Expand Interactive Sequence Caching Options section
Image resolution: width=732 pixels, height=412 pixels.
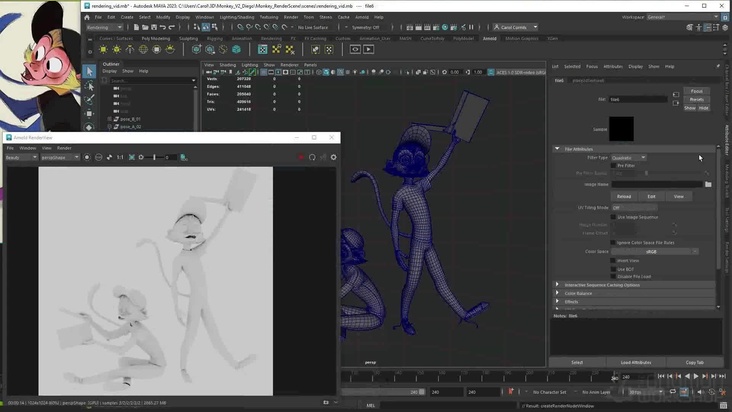[x=557, y=285]
